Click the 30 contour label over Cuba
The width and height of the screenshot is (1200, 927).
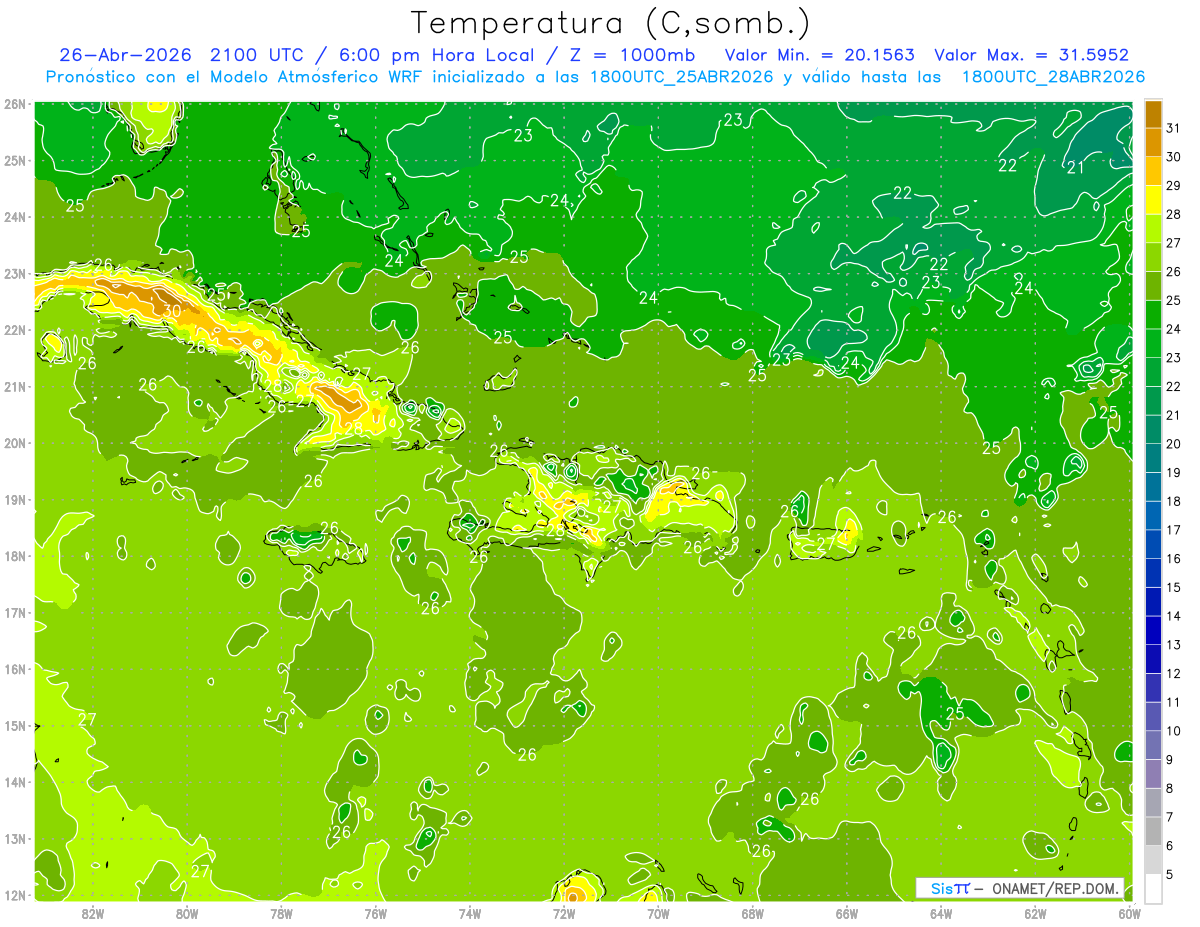point(172,311)
